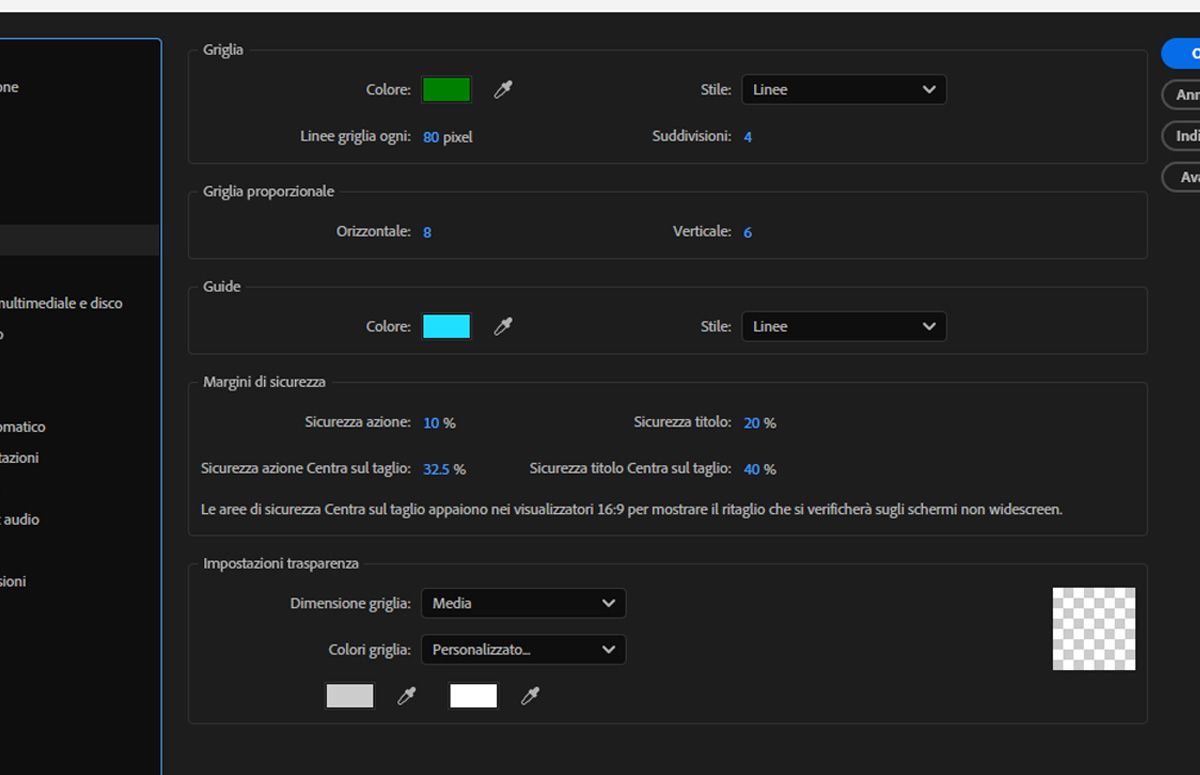
Task: Click the Sicurezza azione value 10
Action: point(431,423)
